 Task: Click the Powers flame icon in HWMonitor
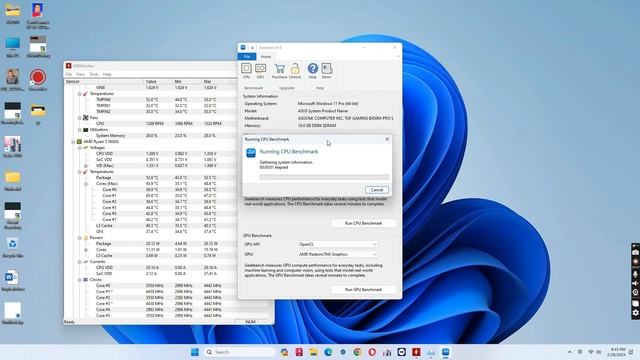(86, 238)
